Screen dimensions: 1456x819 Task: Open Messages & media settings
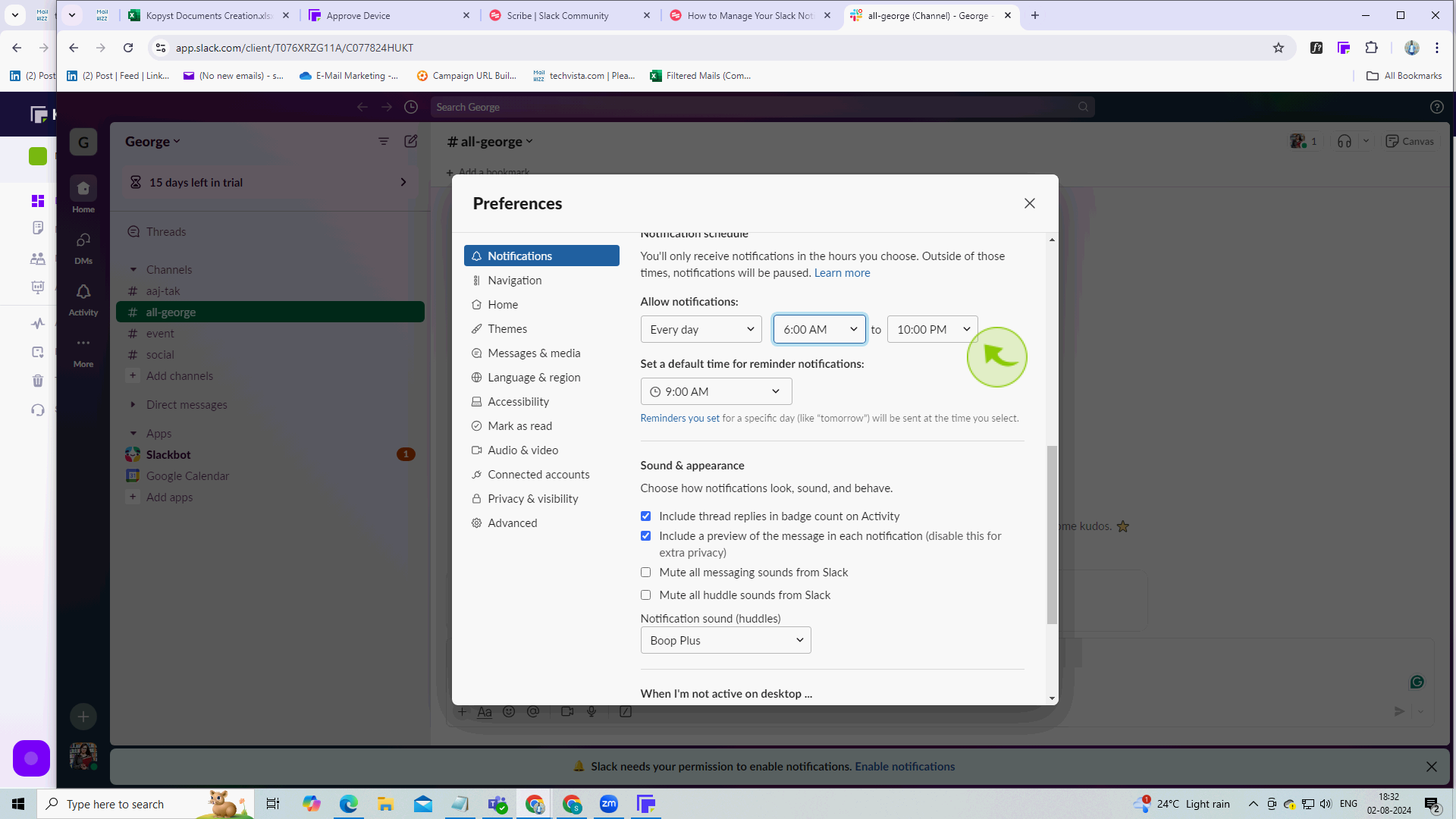(x=534, y=352)
